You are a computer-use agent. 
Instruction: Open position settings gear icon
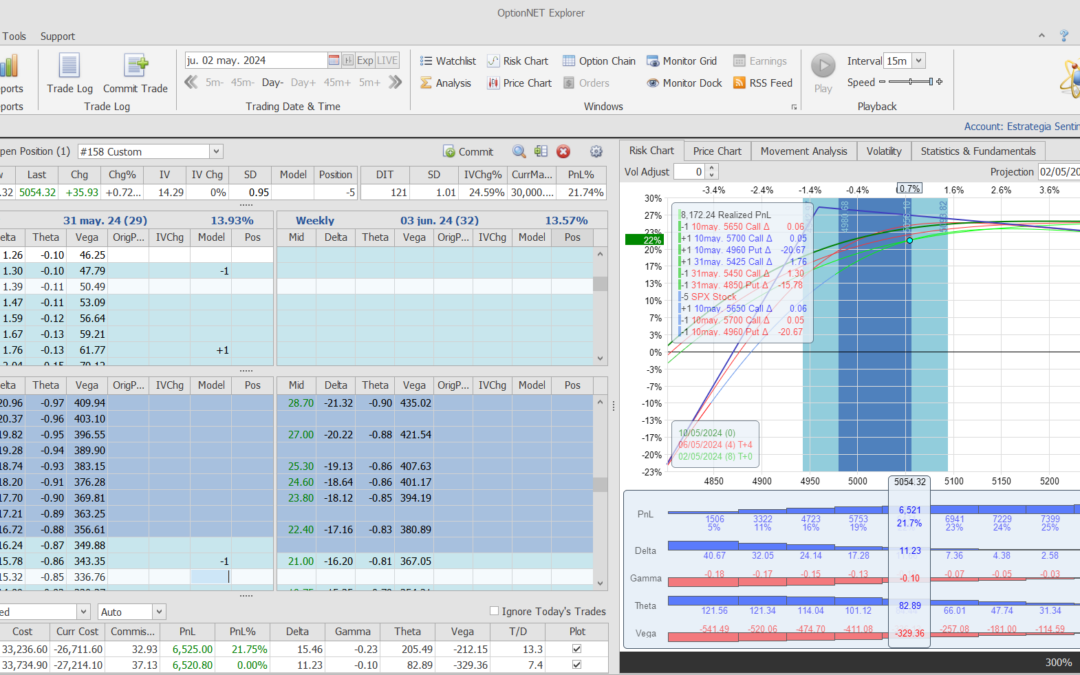pos(596,152)
